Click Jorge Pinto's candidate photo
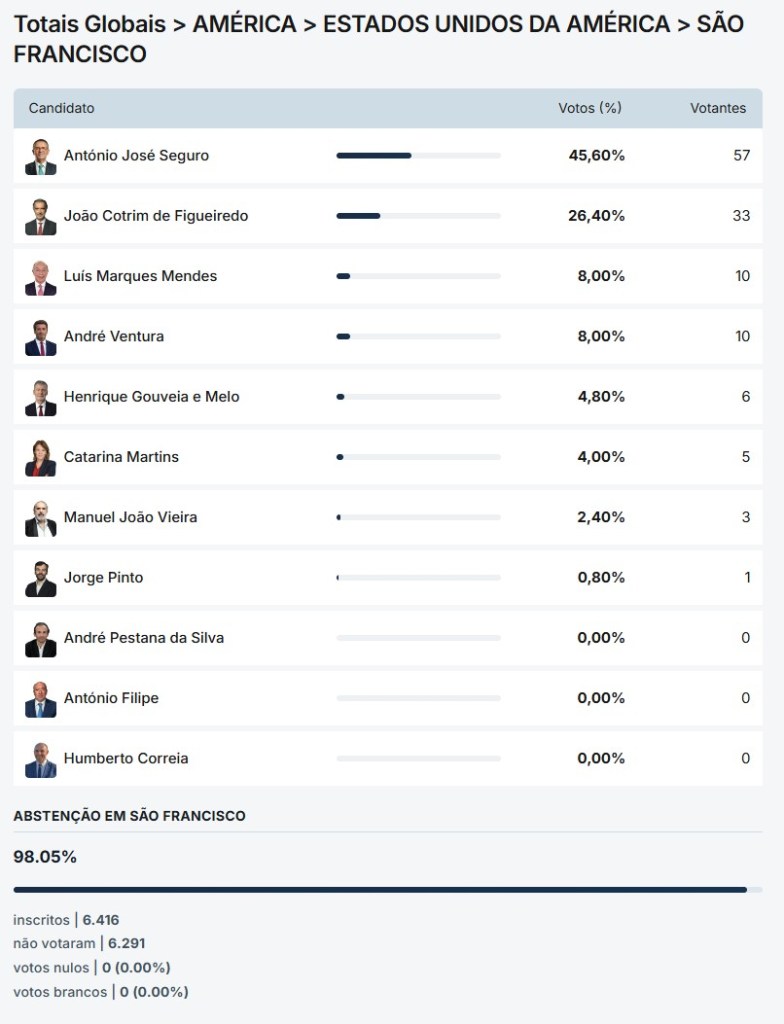 coord(41,578)
